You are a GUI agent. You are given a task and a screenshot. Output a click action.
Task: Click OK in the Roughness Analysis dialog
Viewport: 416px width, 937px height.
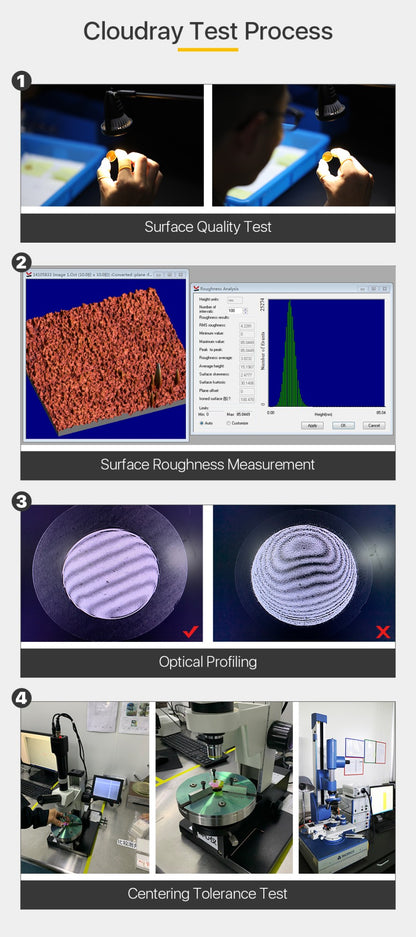pos(344,425)
